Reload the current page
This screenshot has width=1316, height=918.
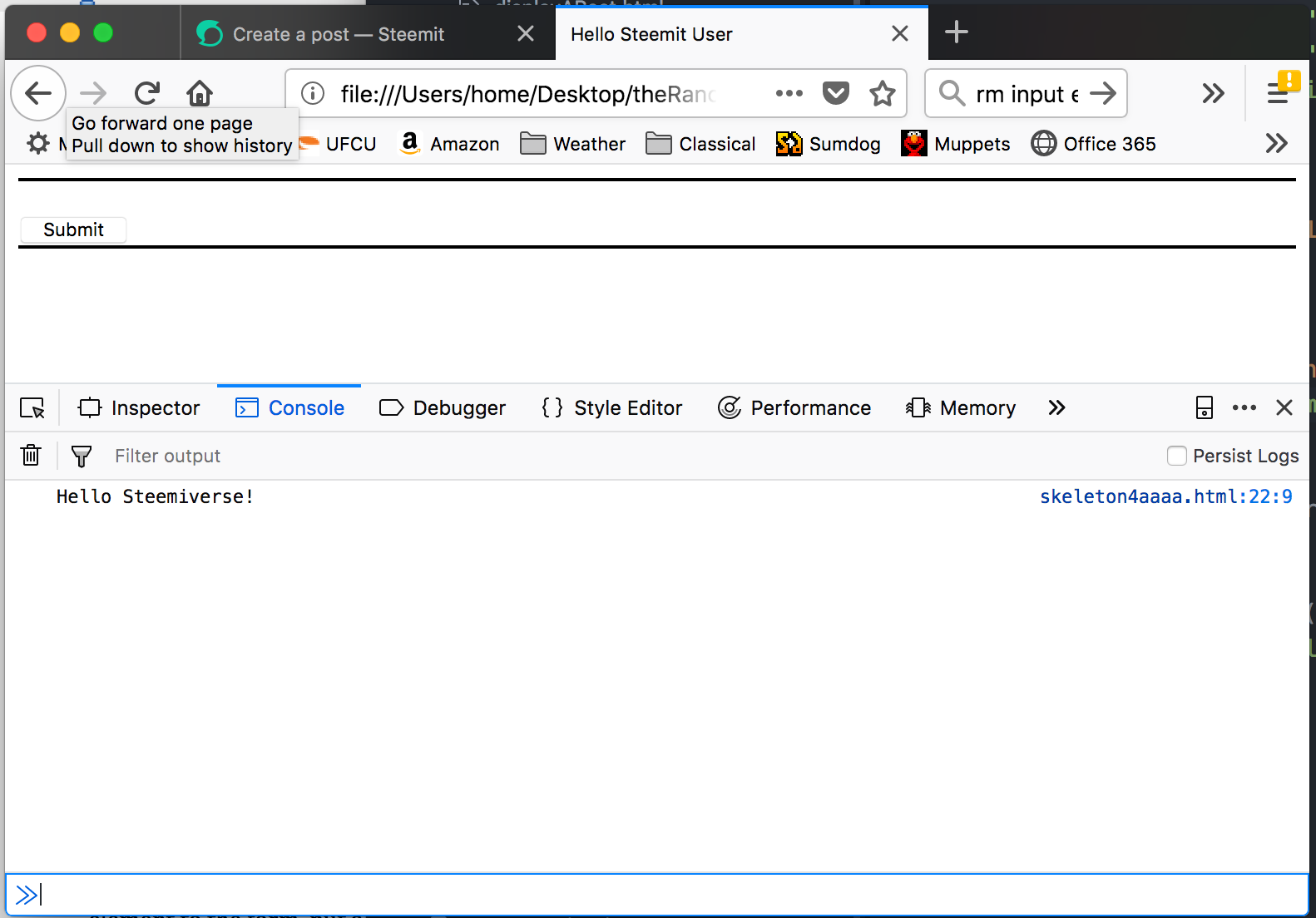147,93
